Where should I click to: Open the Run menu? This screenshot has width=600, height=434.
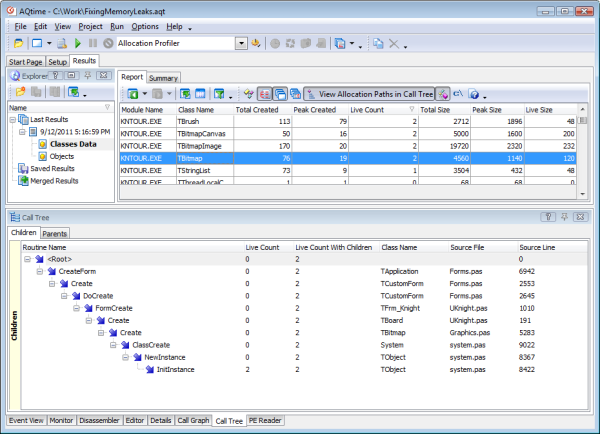tap(117, 26)
